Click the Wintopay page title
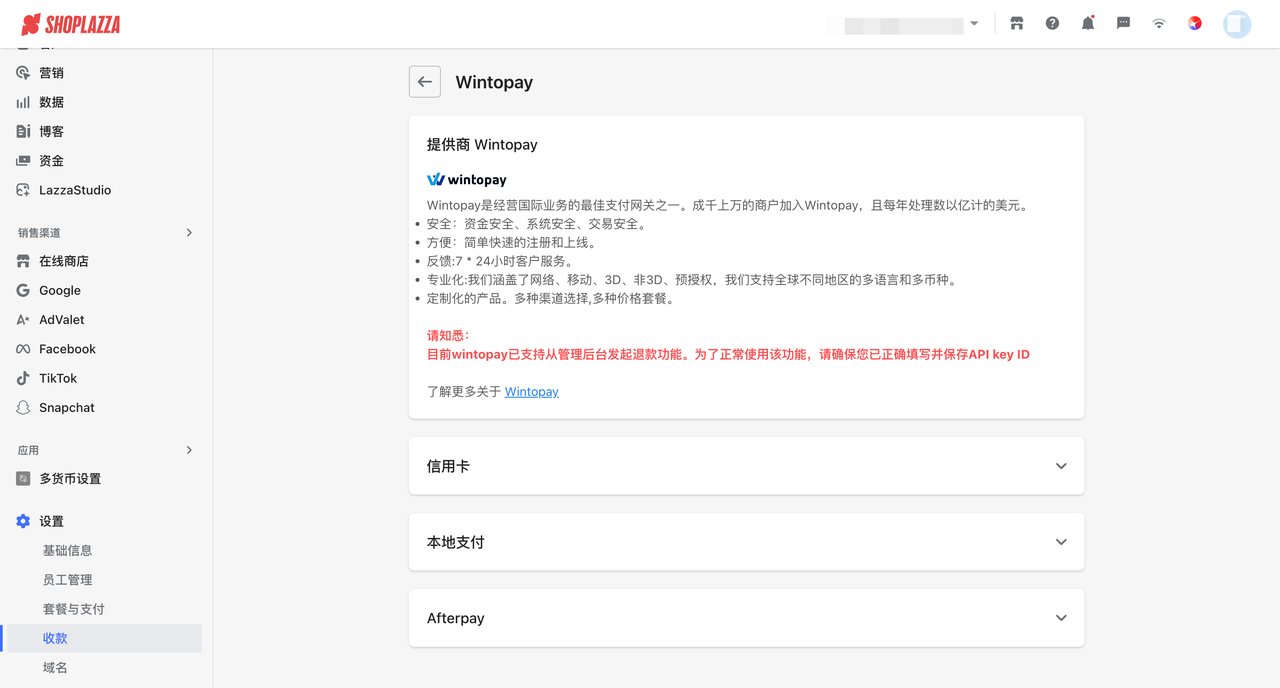Image resolution: width=1280 pixels, height=688 pixels. tap(494, 82)
